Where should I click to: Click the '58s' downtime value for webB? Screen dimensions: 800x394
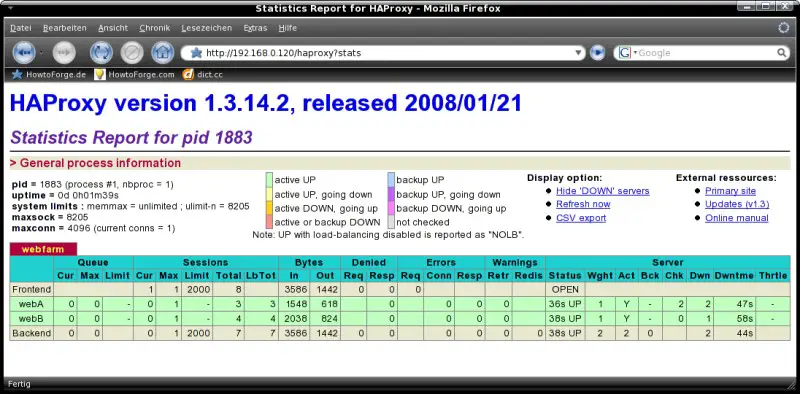(734, 318)
